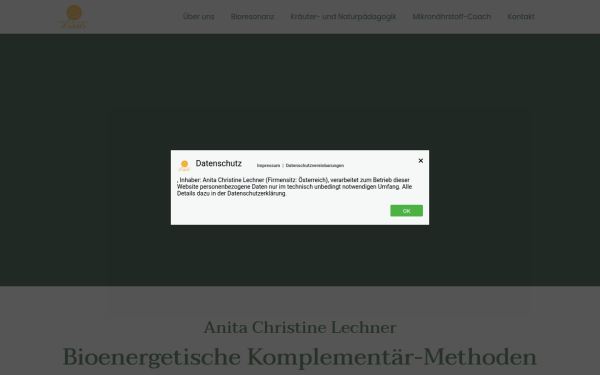Open the Impressum link in the dialog
The width and height of the screenshot is (600, 375).
click(268, 166)
